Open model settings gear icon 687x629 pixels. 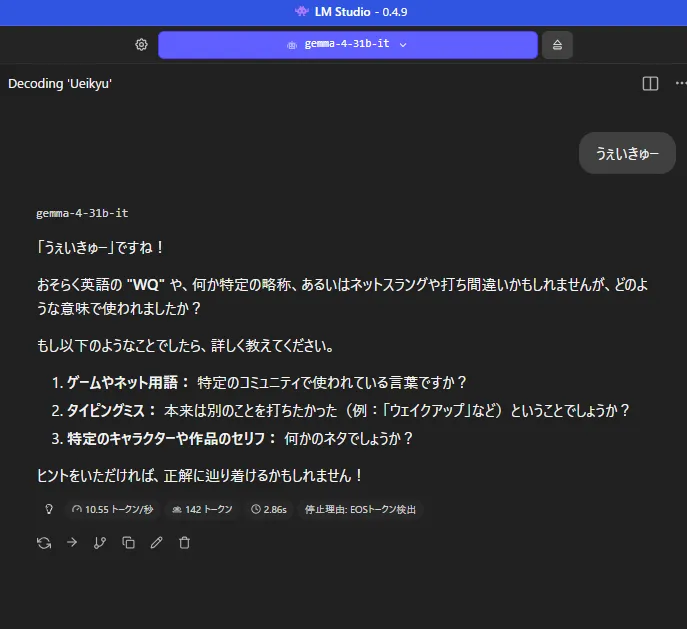[142, 45]
